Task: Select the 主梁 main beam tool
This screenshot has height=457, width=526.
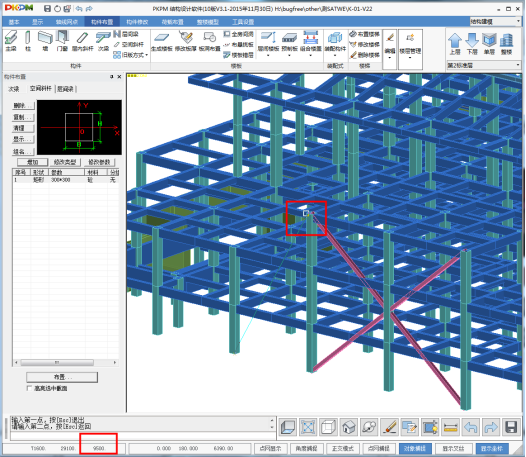Action: (11, 41)
